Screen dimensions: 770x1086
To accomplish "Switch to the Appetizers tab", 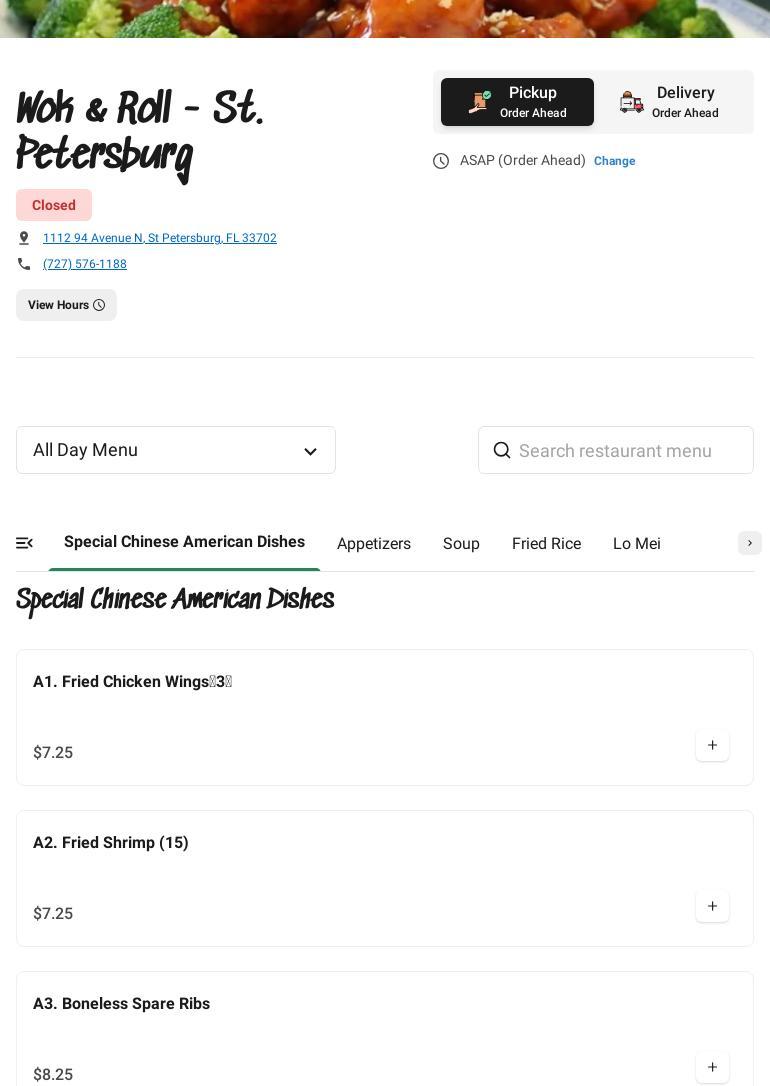I will pyautogui.click(x=374, y=544).
